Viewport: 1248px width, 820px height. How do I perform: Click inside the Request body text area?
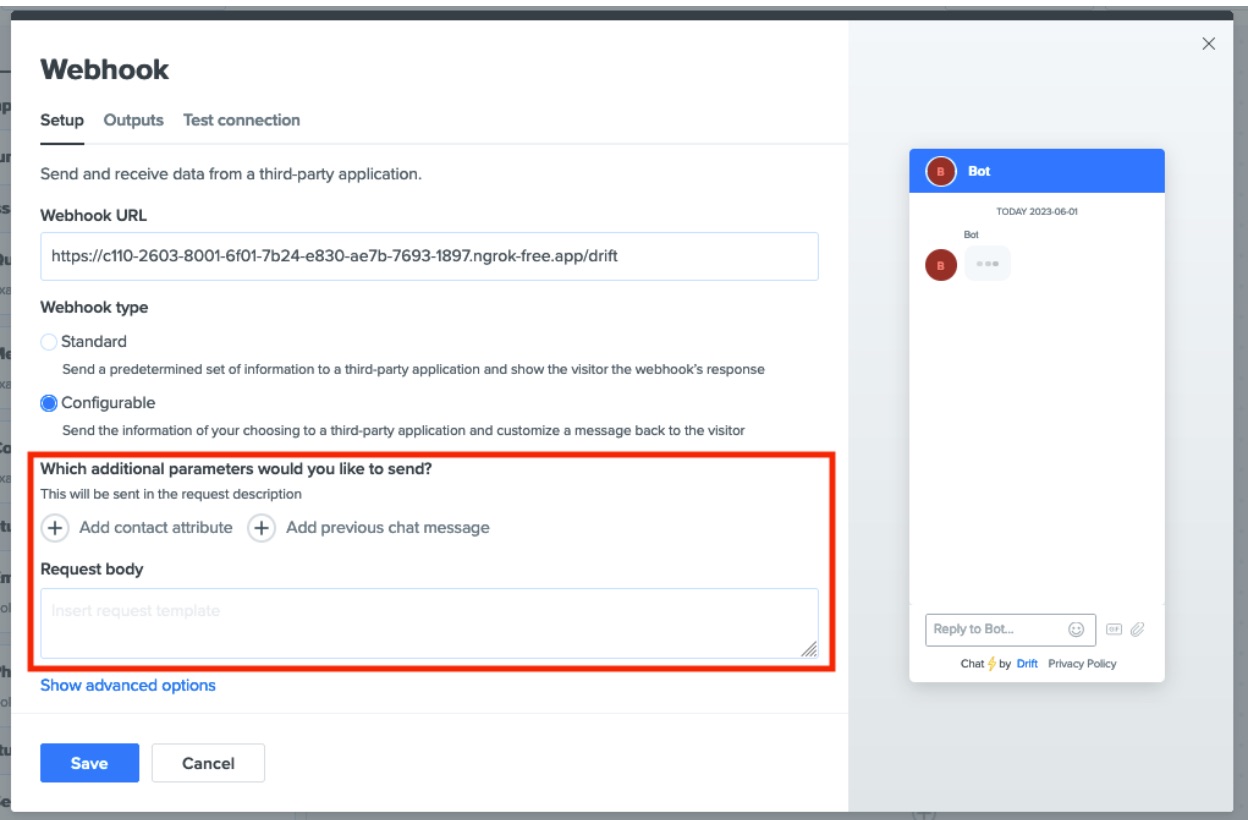[429, 623]
